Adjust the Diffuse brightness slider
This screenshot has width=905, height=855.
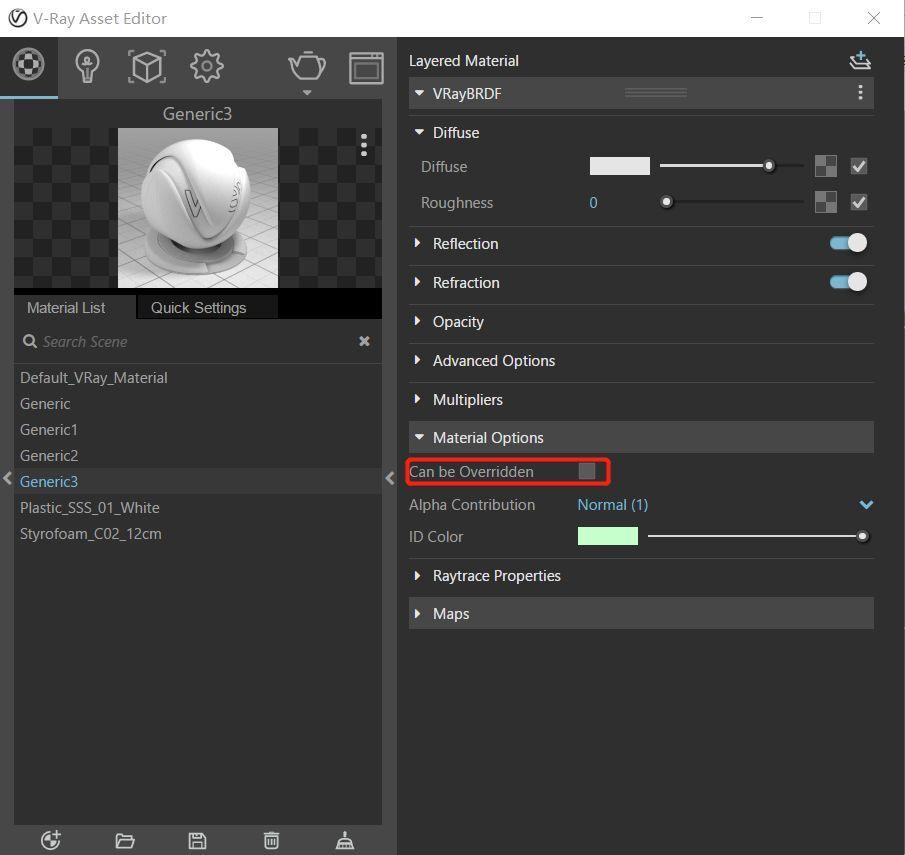click(x=732, y=166)
